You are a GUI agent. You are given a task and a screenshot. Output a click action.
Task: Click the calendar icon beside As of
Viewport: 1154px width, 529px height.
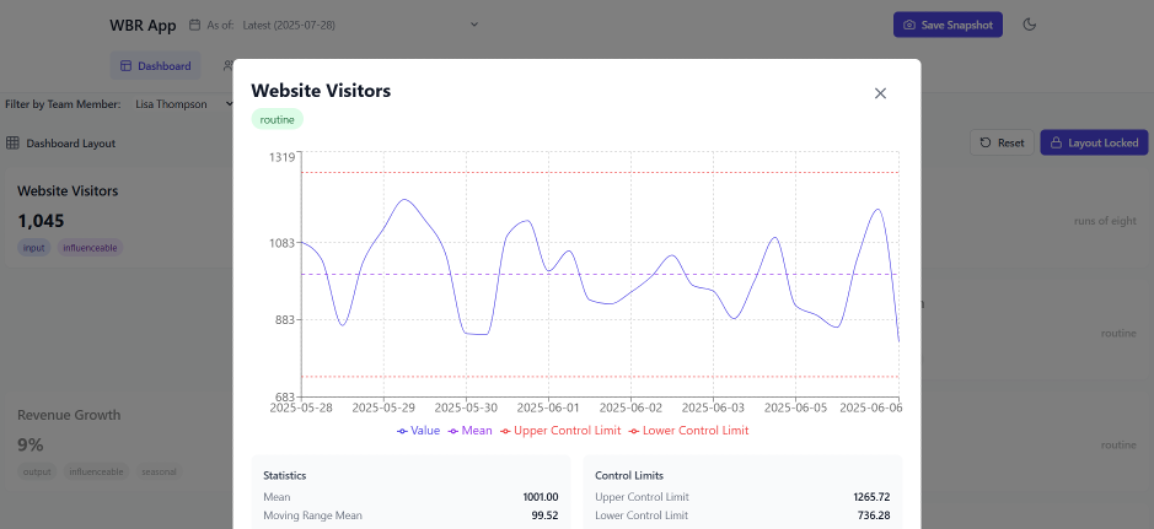(x=195, y=25)
